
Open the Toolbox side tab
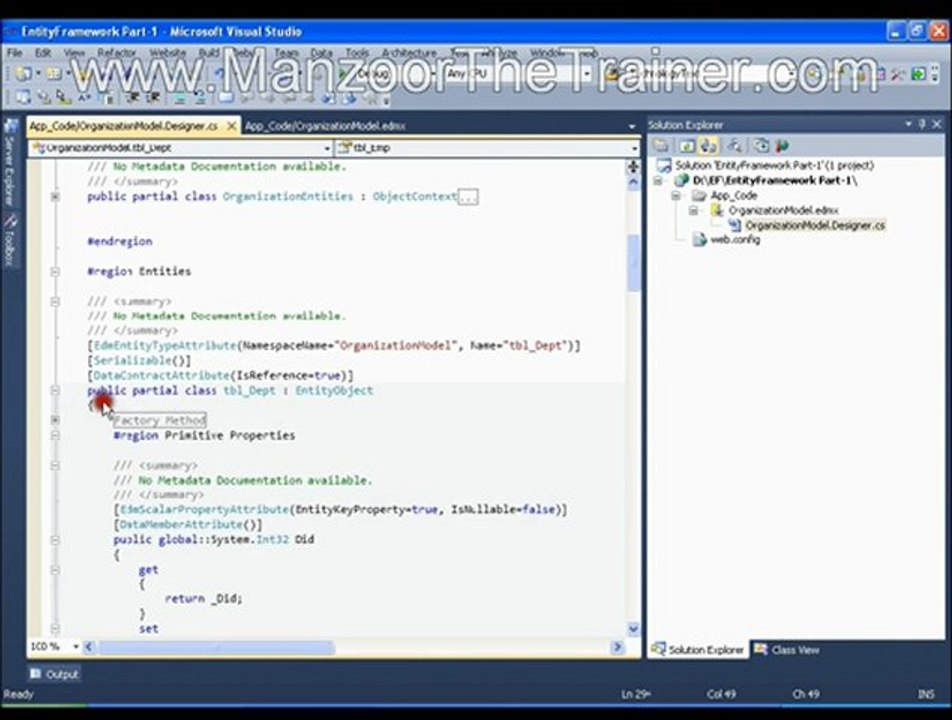tap(10, 241)
